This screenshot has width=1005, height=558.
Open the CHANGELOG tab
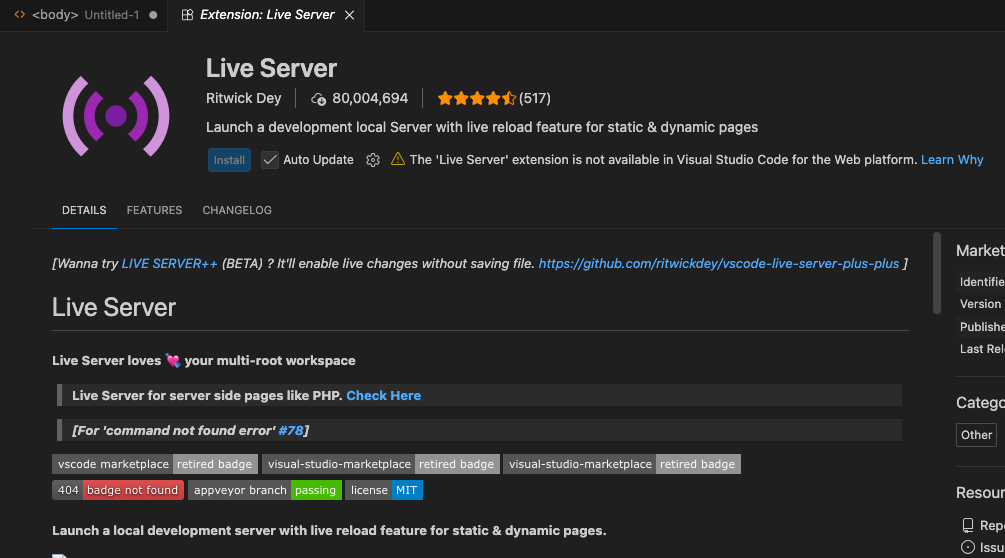237,210
